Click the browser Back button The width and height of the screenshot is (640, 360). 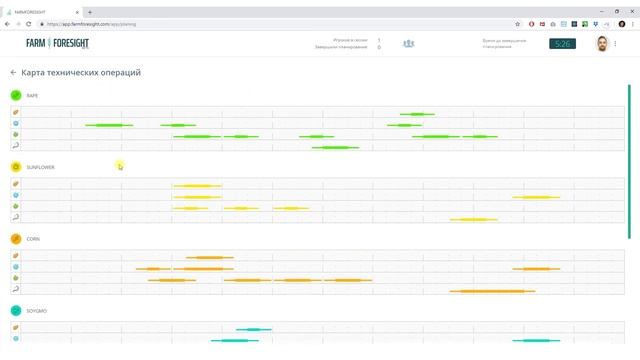pos(7,24)
